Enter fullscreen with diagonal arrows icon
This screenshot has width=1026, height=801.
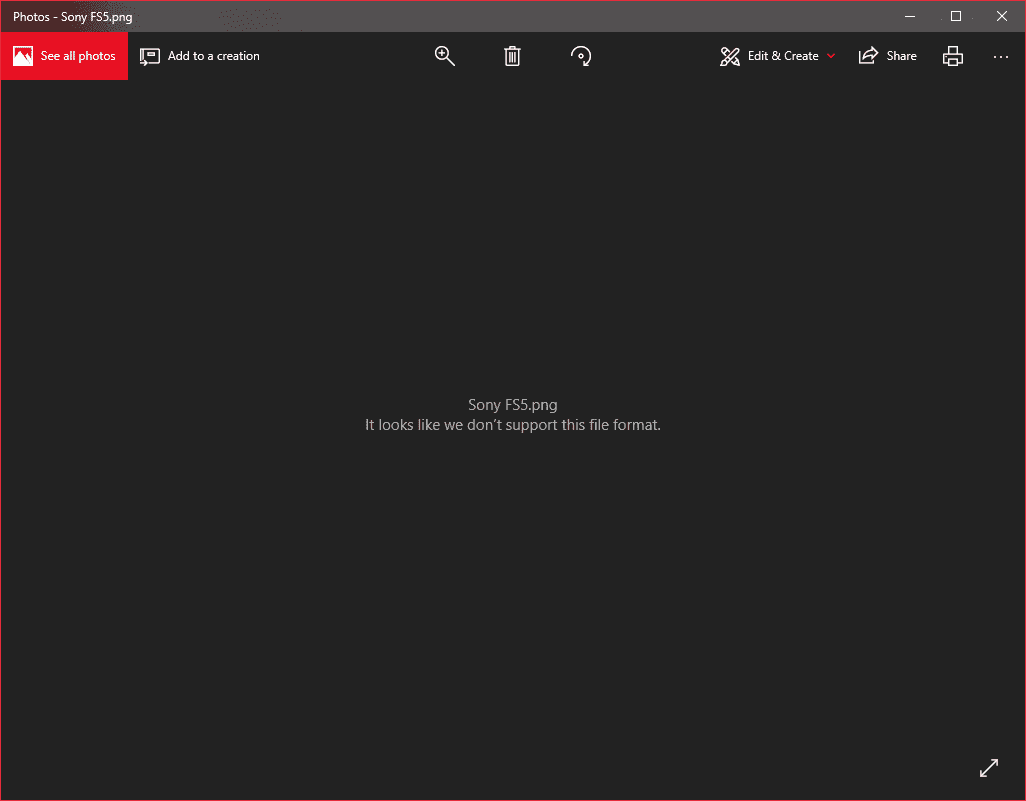(989, 768)
